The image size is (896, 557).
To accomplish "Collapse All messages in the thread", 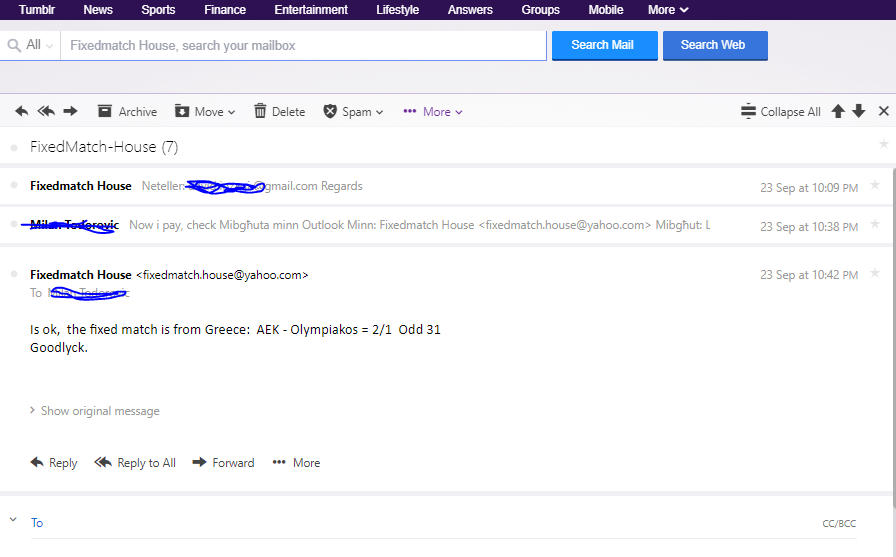I will coord(781,111).
